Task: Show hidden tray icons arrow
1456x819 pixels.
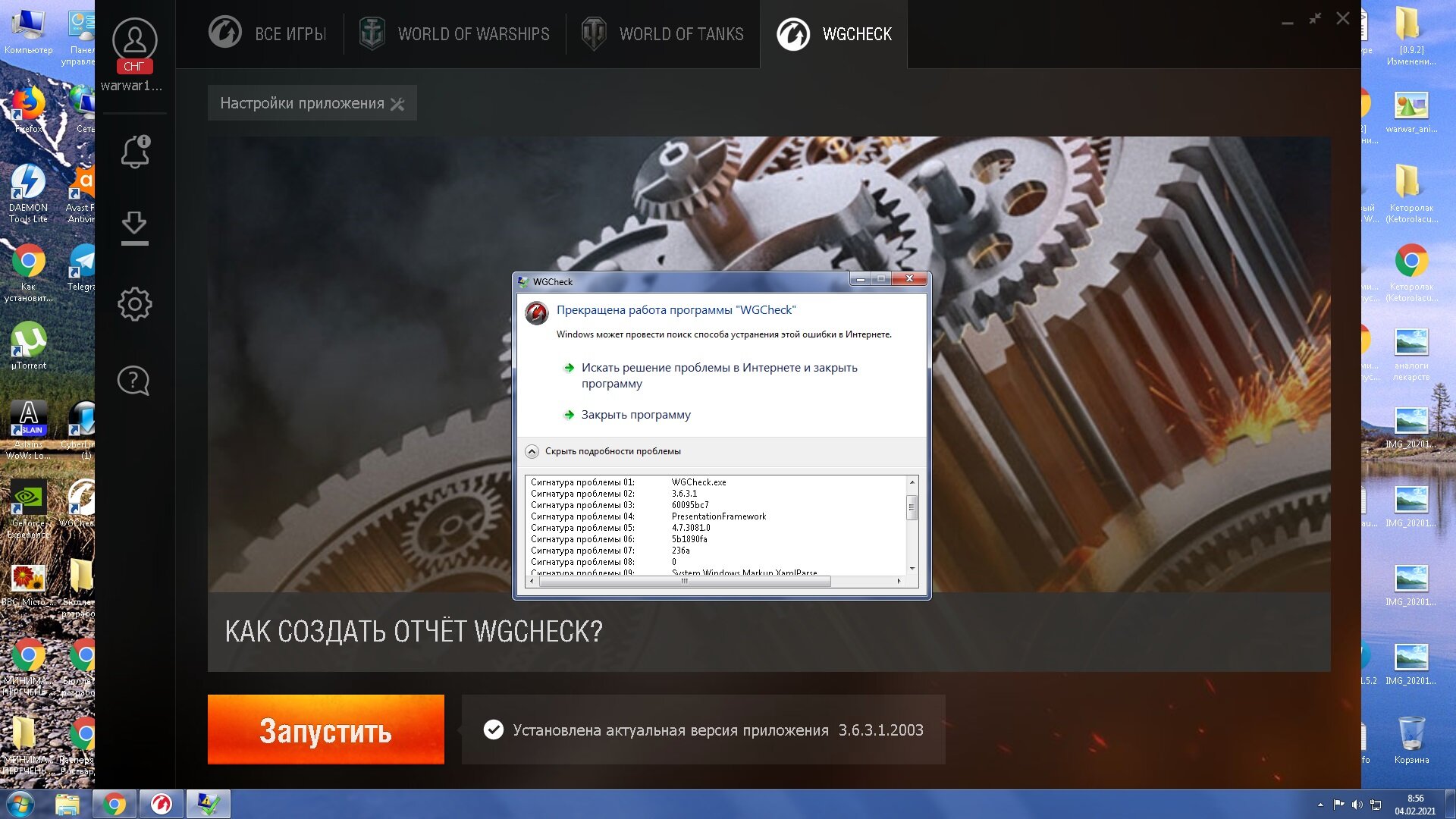Action: [1321, 805]
